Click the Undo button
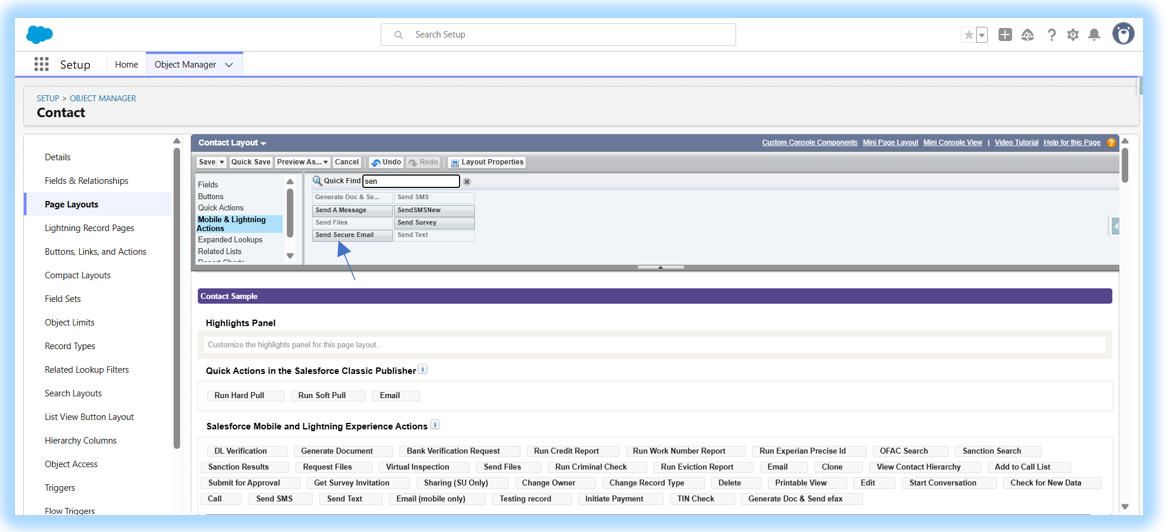The width and height of the screenshot is (1168, 532). point(387,162)
